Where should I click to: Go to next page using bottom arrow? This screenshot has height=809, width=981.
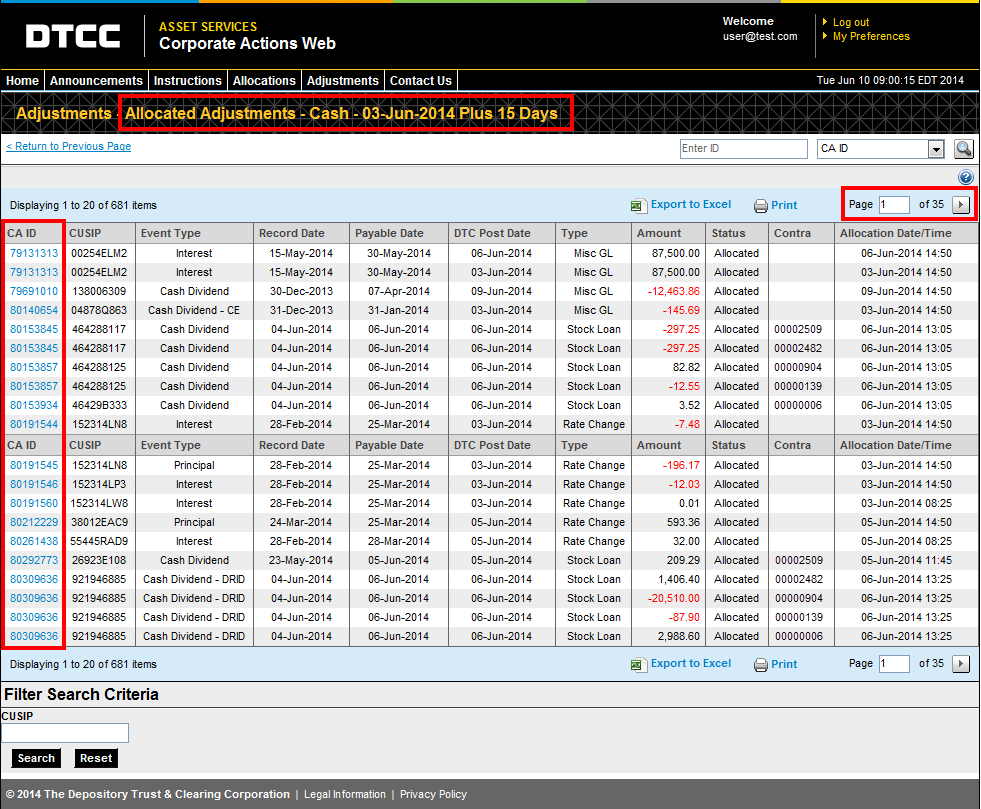pos(961,663)
